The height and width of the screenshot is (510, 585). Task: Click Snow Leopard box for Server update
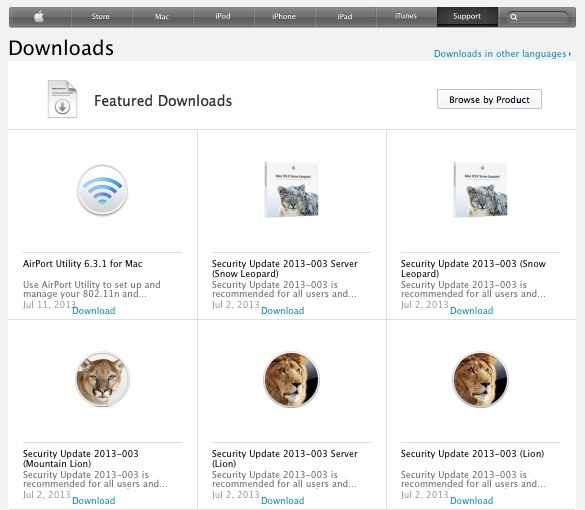291,190
